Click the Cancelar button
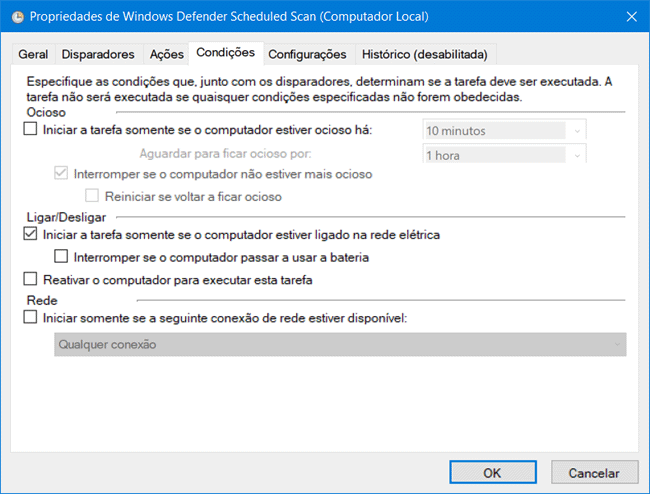650x494 pixels. [x=594, y=472]
